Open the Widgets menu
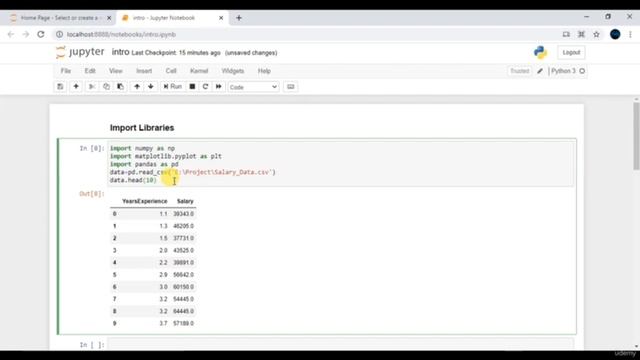This screenshot has height=360, width=640. click(233, 71)
